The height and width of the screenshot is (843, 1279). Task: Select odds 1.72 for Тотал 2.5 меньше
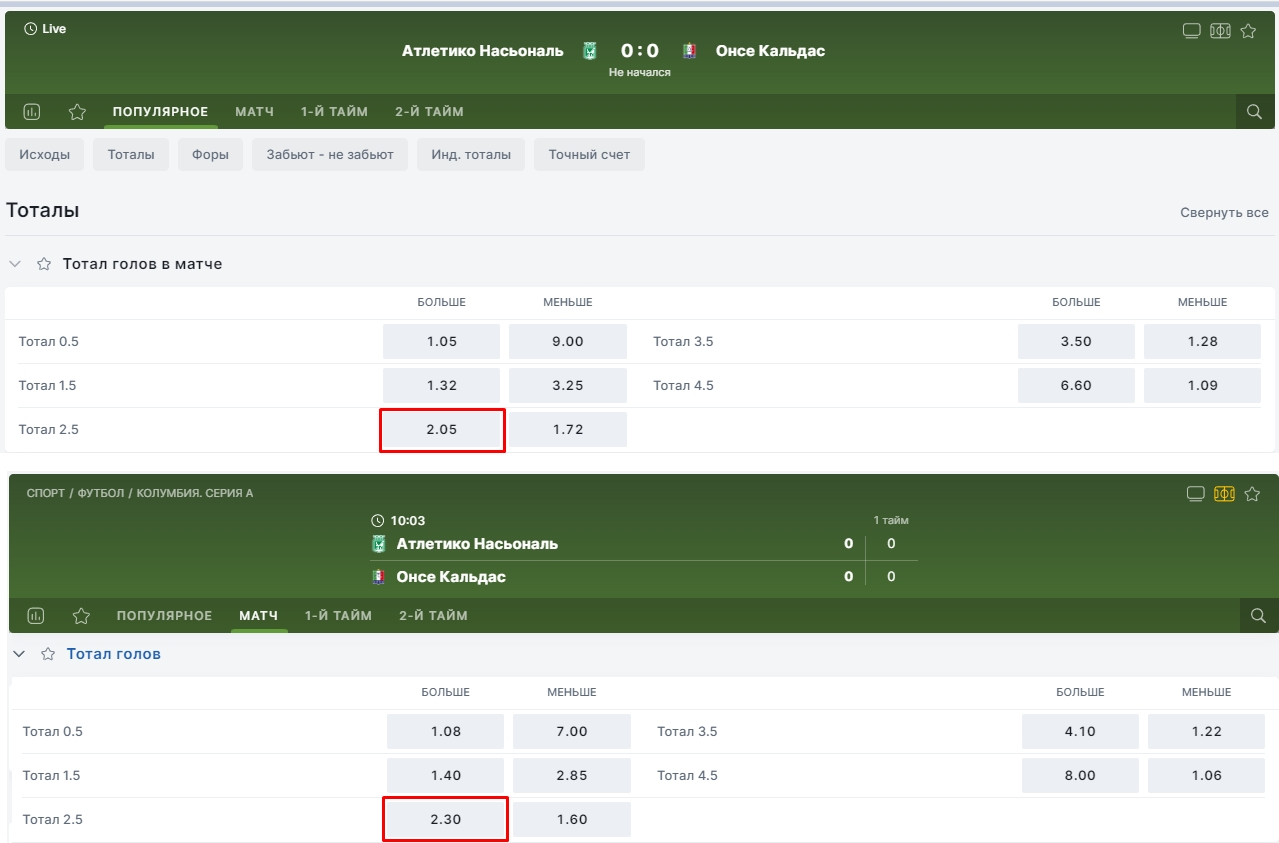pyautogui.click(x=568, y=429)
